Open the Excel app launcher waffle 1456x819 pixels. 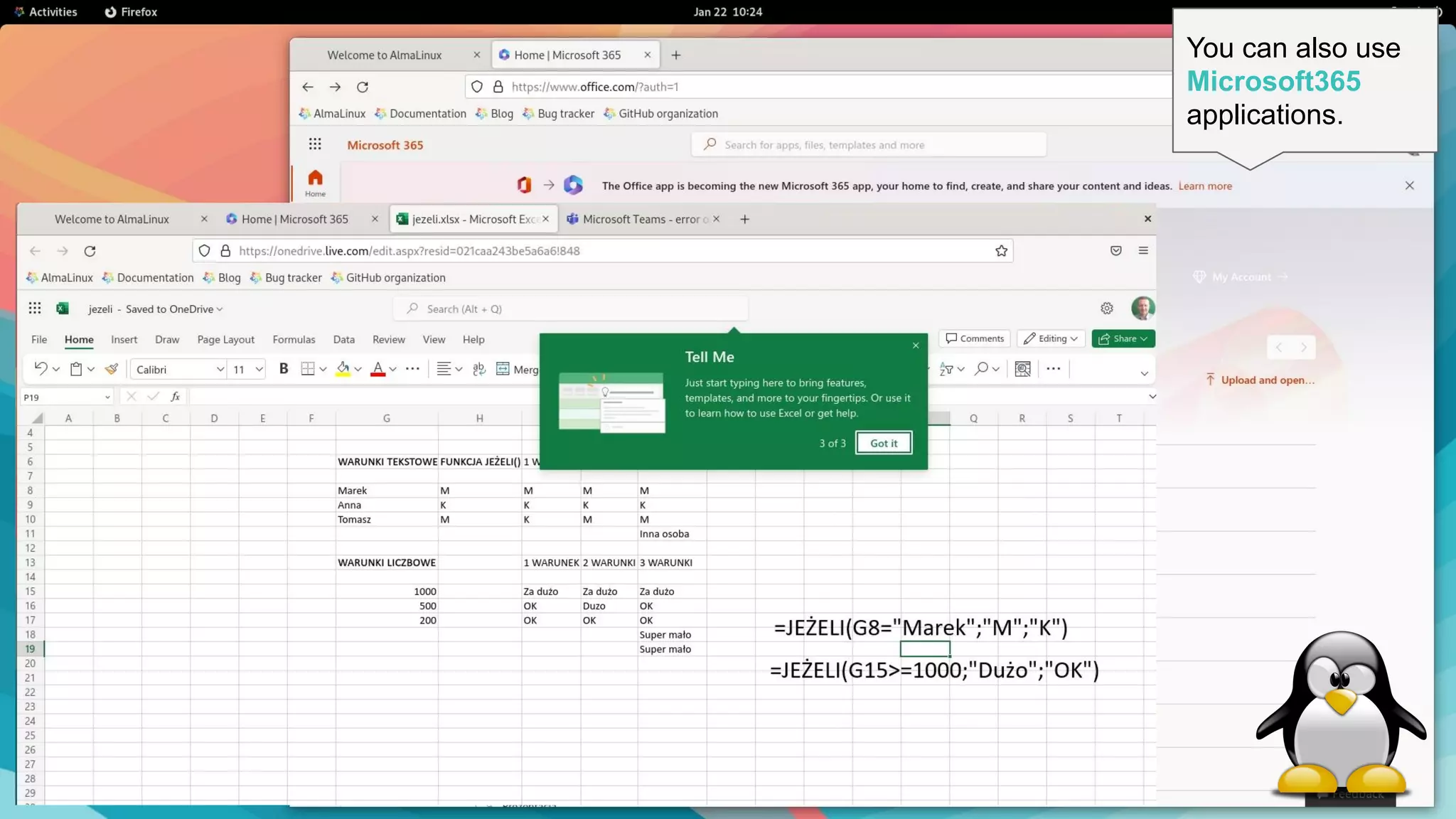[35, 309]
